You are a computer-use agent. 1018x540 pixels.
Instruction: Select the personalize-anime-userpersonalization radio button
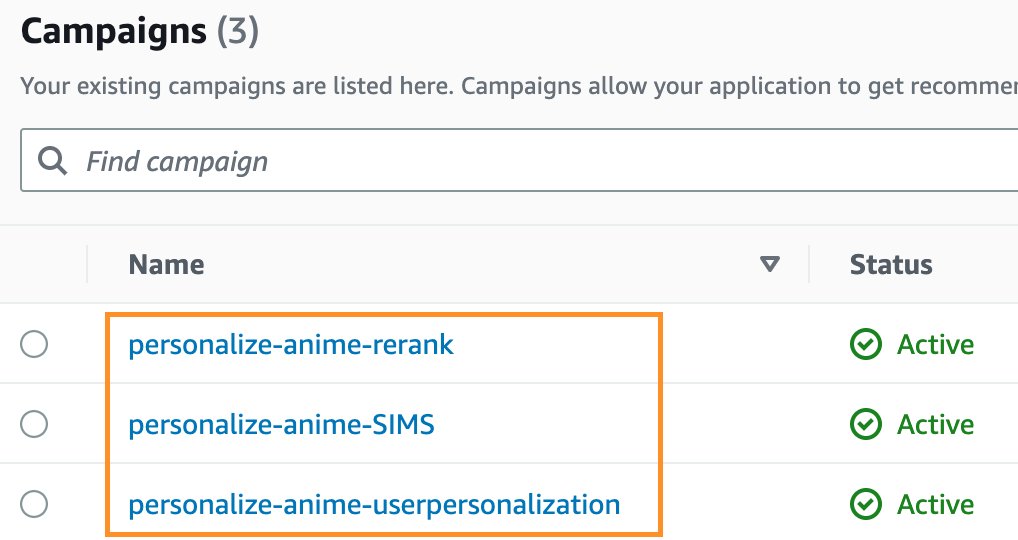click(x=34, y=504)
